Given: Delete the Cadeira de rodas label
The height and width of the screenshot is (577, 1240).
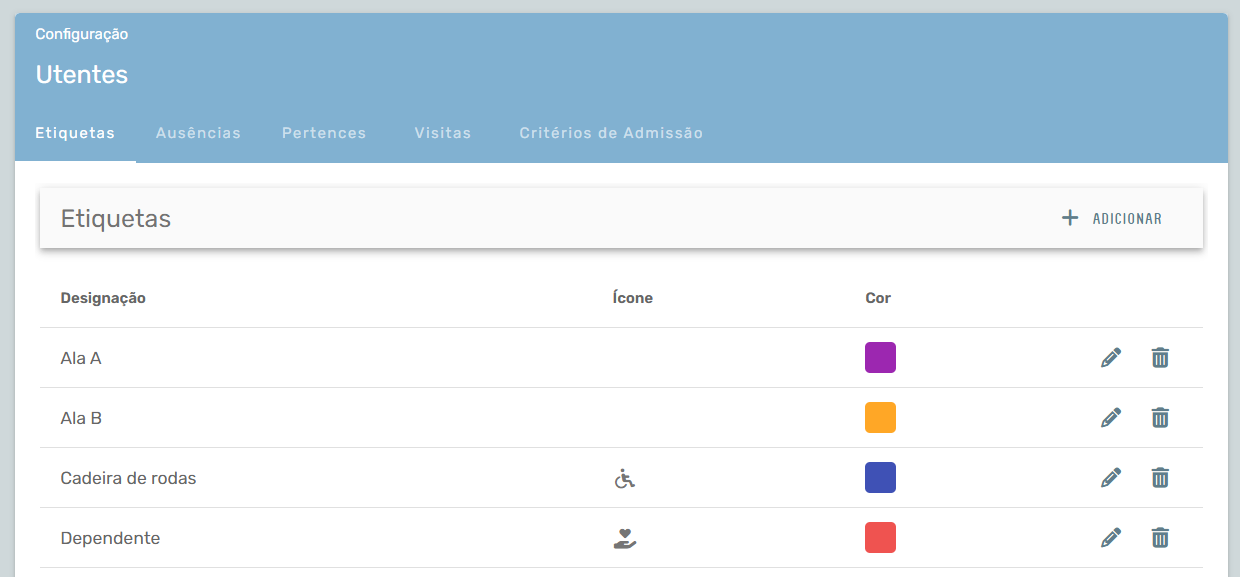Looking at the screenshot, I should click(x=1160, y=478).
